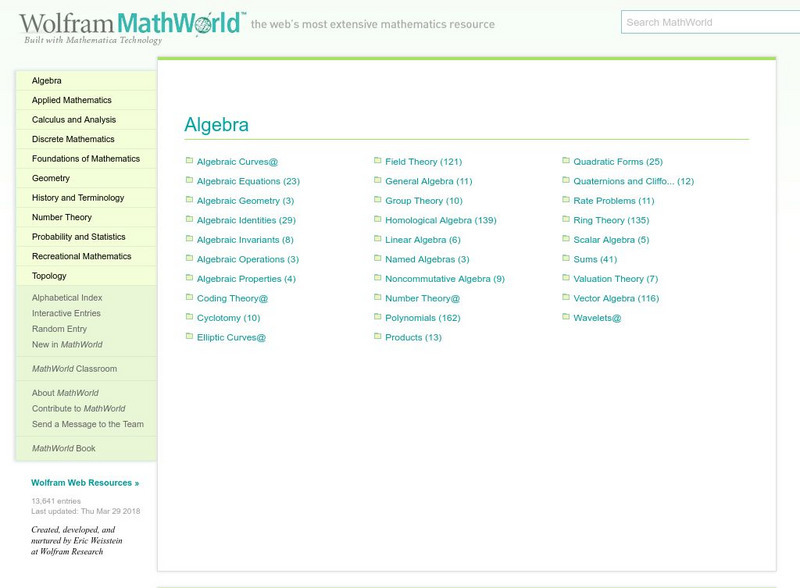Click folder icon beside Cyclotomy
This screenshot has height=588, width=800.
click(x=189, y=316)
